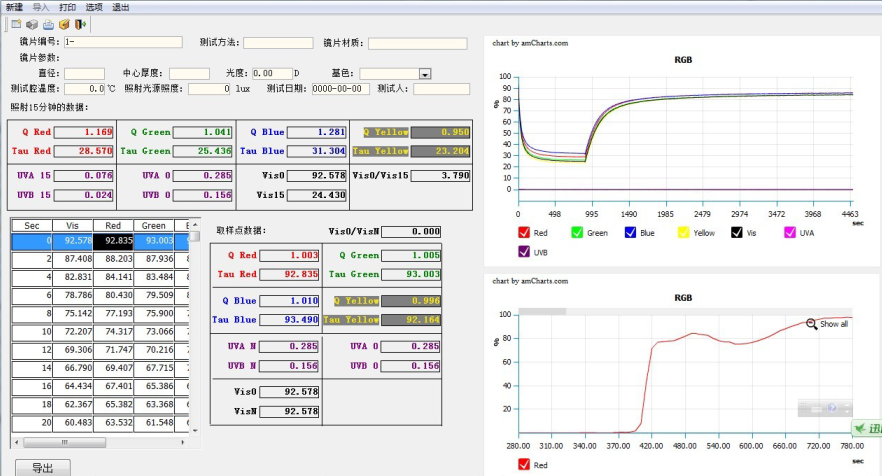The height and width of the screenshot is (476, 882).
Task: Click the new record toolbar icon
Action: point(16,24)
